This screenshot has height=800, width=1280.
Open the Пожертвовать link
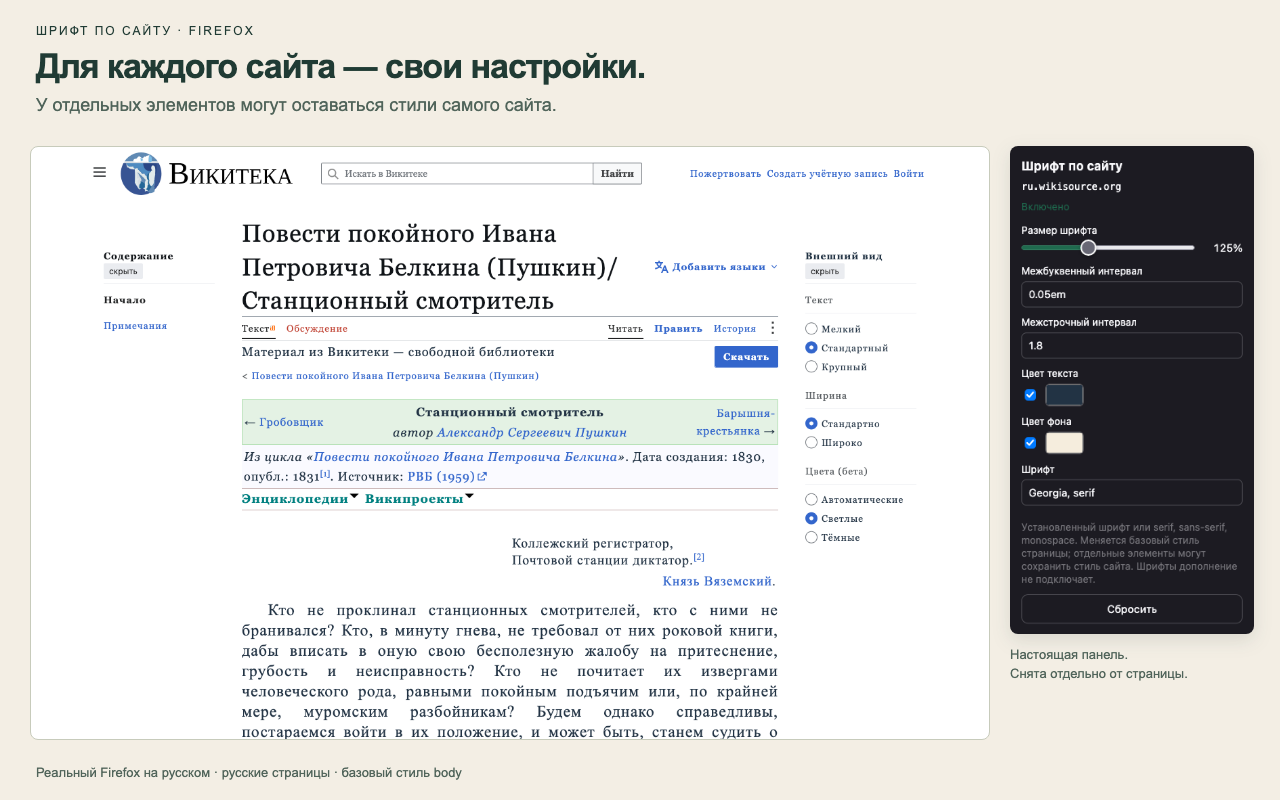725,174
